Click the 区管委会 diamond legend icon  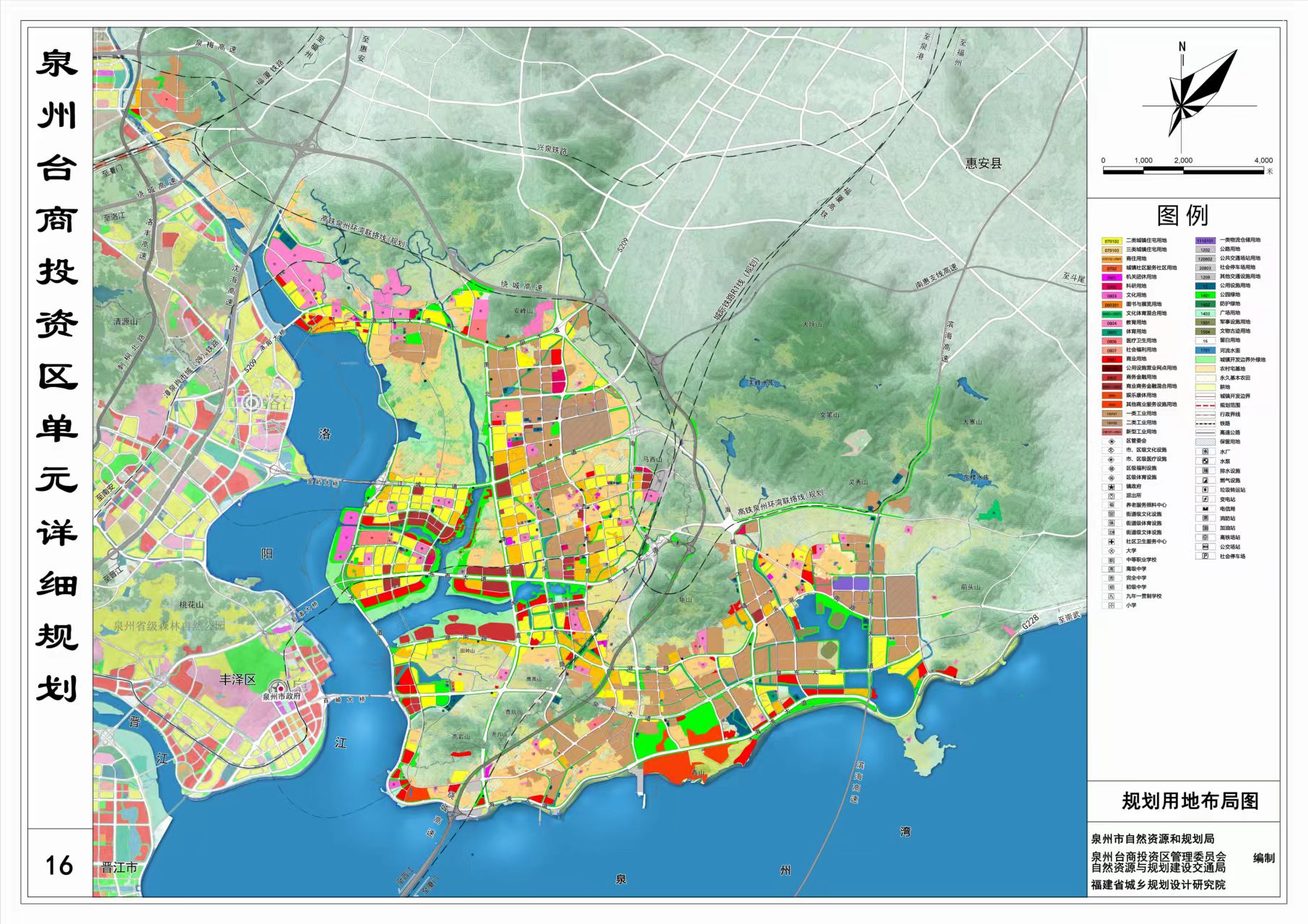point(1112,440)
